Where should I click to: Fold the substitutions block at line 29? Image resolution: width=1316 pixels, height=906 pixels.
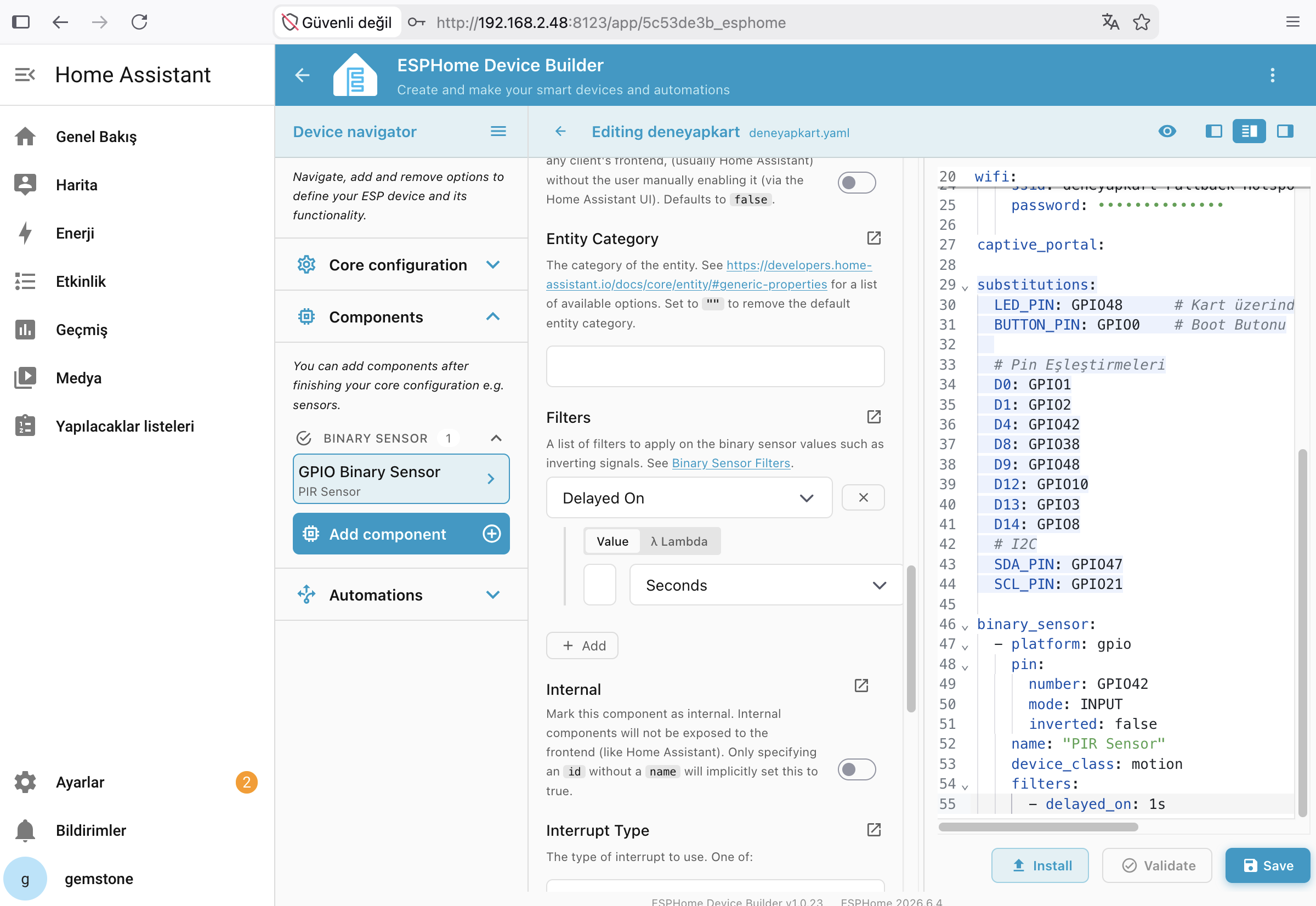[965, 288]
